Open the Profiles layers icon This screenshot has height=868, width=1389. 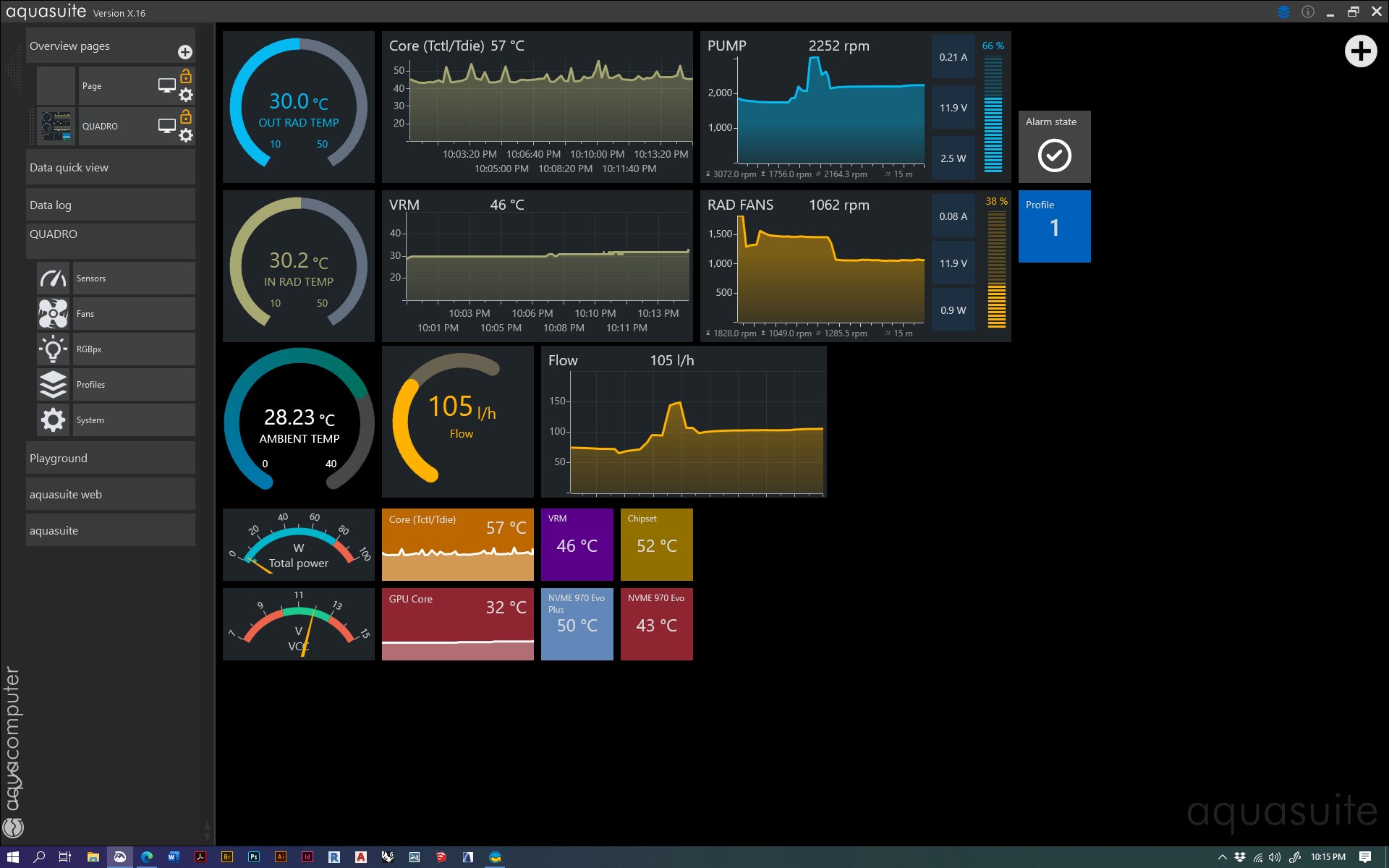point(53,385)
